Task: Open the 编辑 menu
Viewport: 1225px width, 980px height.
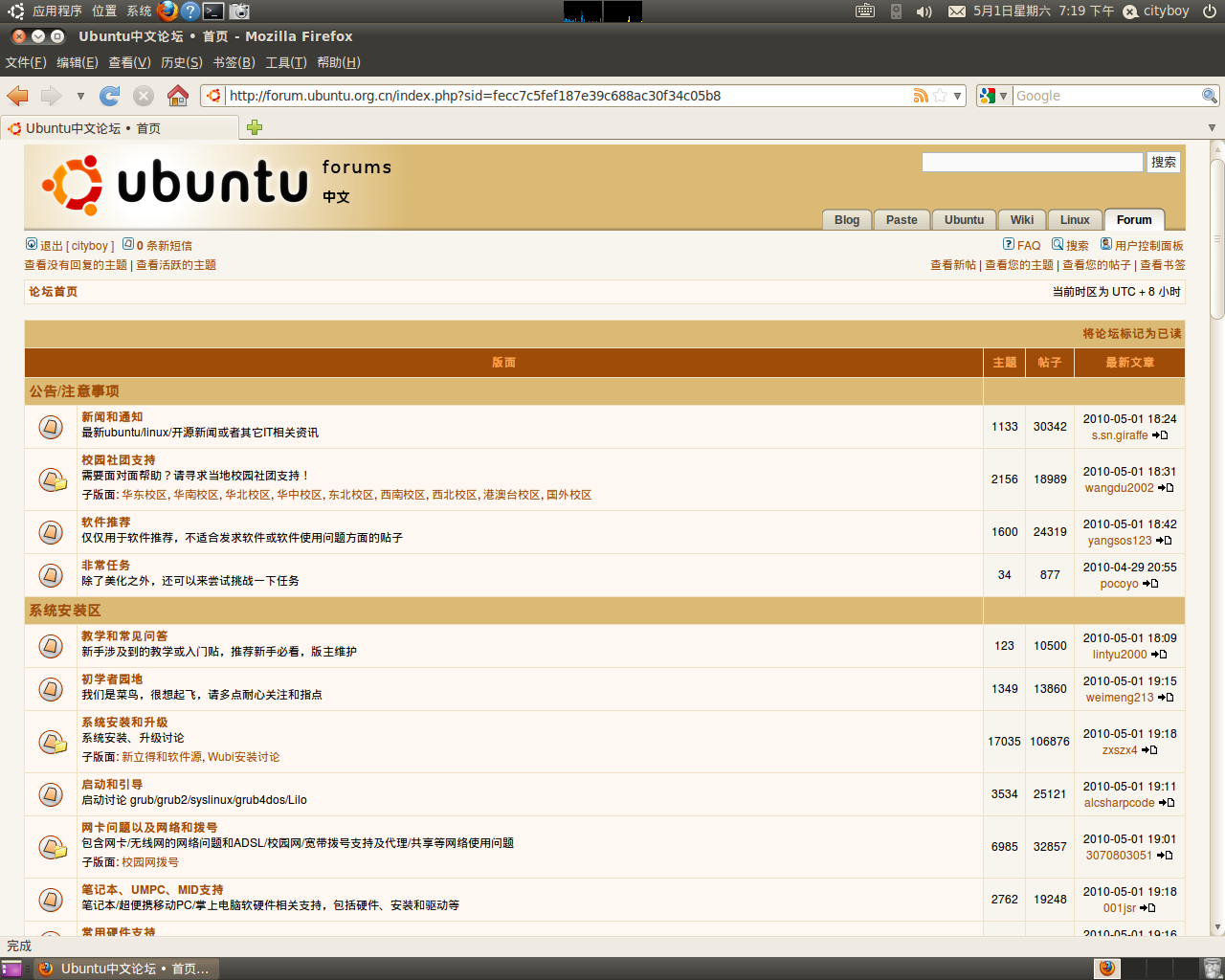Action: 78,62
